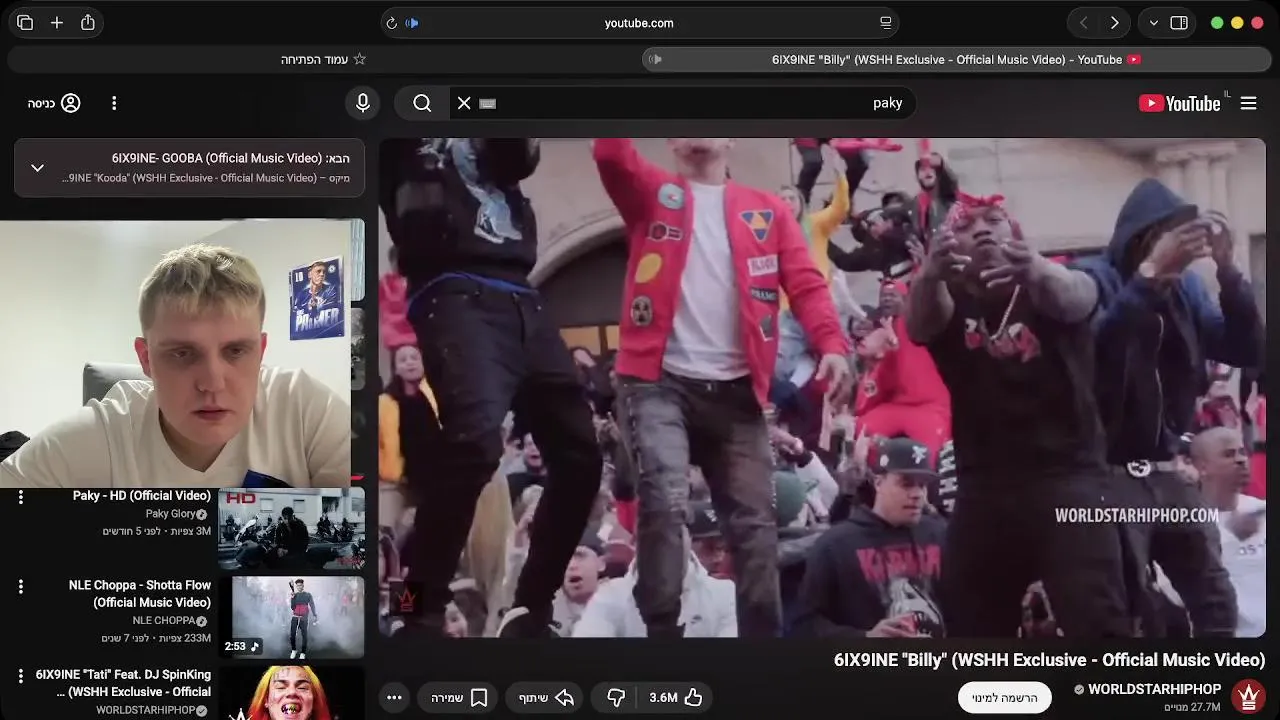The height and width of the screenshot is (720, 1280).
Task: Click the 6IX9INE "Billy" video title
Action: coord(1049,660)
